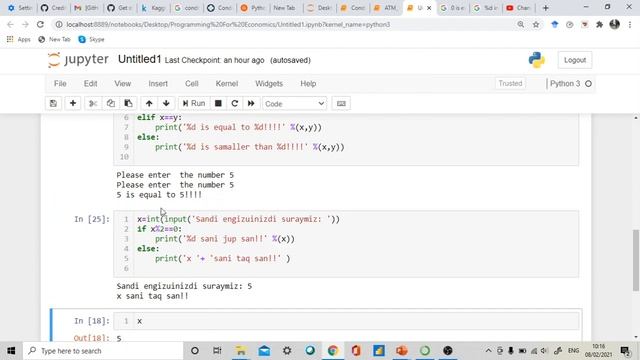Click the Logout button
640x360 pixels.
coord(575,60)
